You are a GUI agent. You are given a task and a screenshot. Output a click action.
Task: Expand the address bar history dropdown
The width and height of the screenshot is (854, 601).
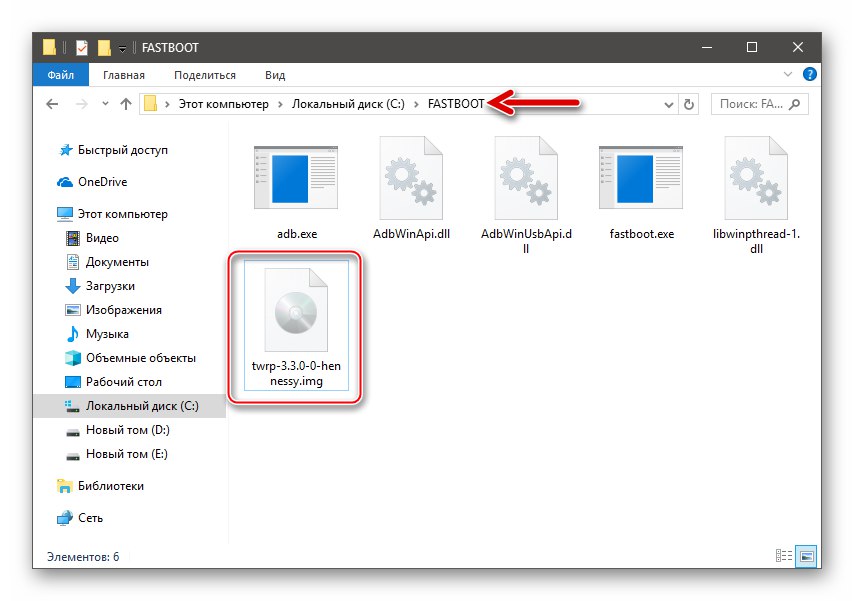pos(669,105)
